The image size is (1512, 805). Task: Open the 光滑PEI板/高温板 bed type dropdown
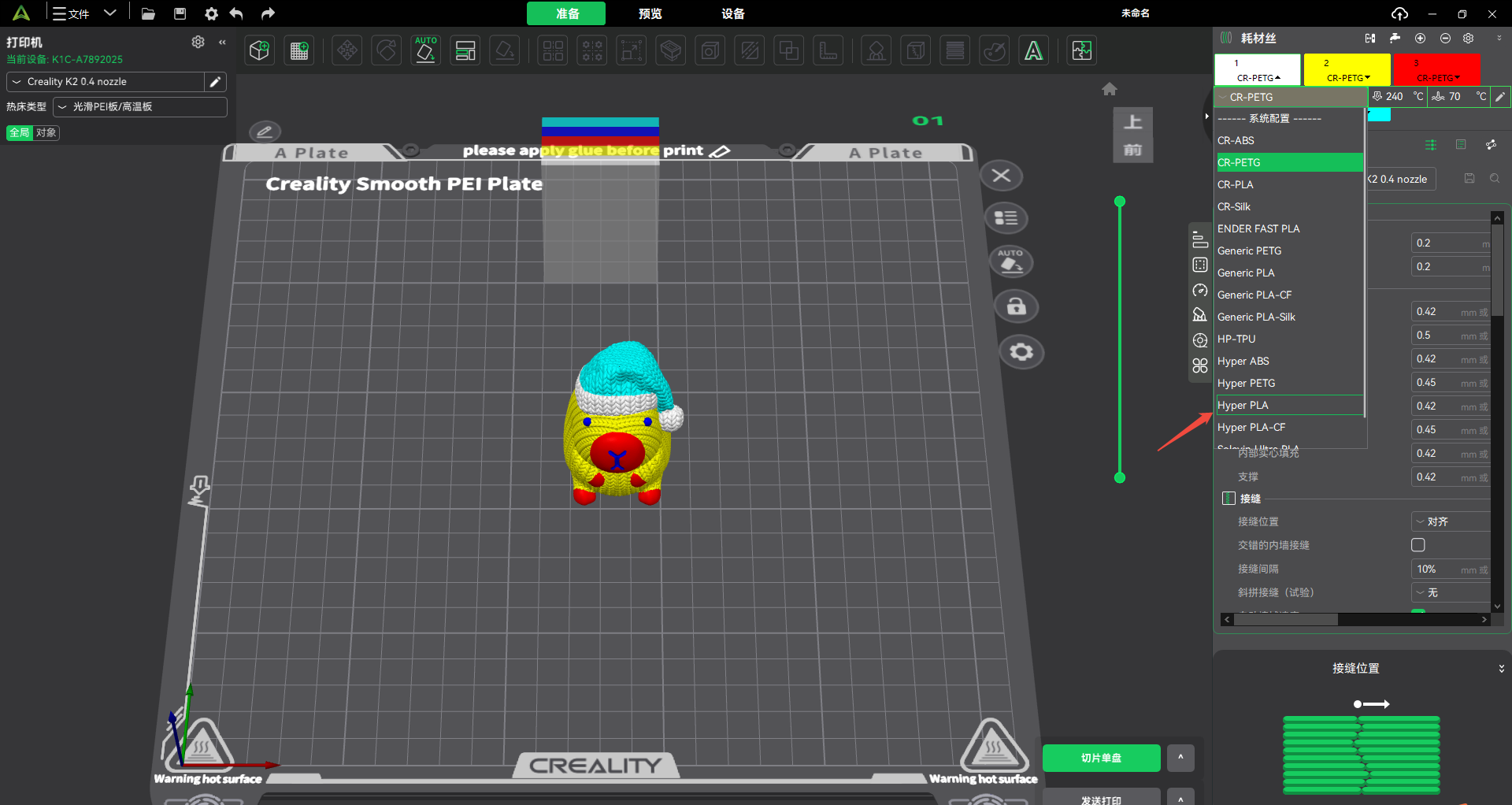pyautogui.click(x=140, y=106)
